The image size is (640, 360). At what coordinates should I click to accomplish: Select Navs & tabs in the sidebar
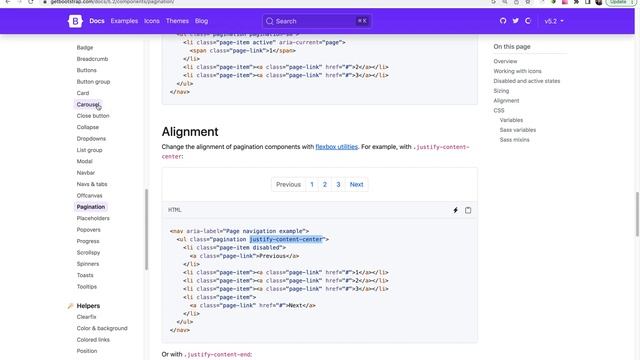pos(92,184)
